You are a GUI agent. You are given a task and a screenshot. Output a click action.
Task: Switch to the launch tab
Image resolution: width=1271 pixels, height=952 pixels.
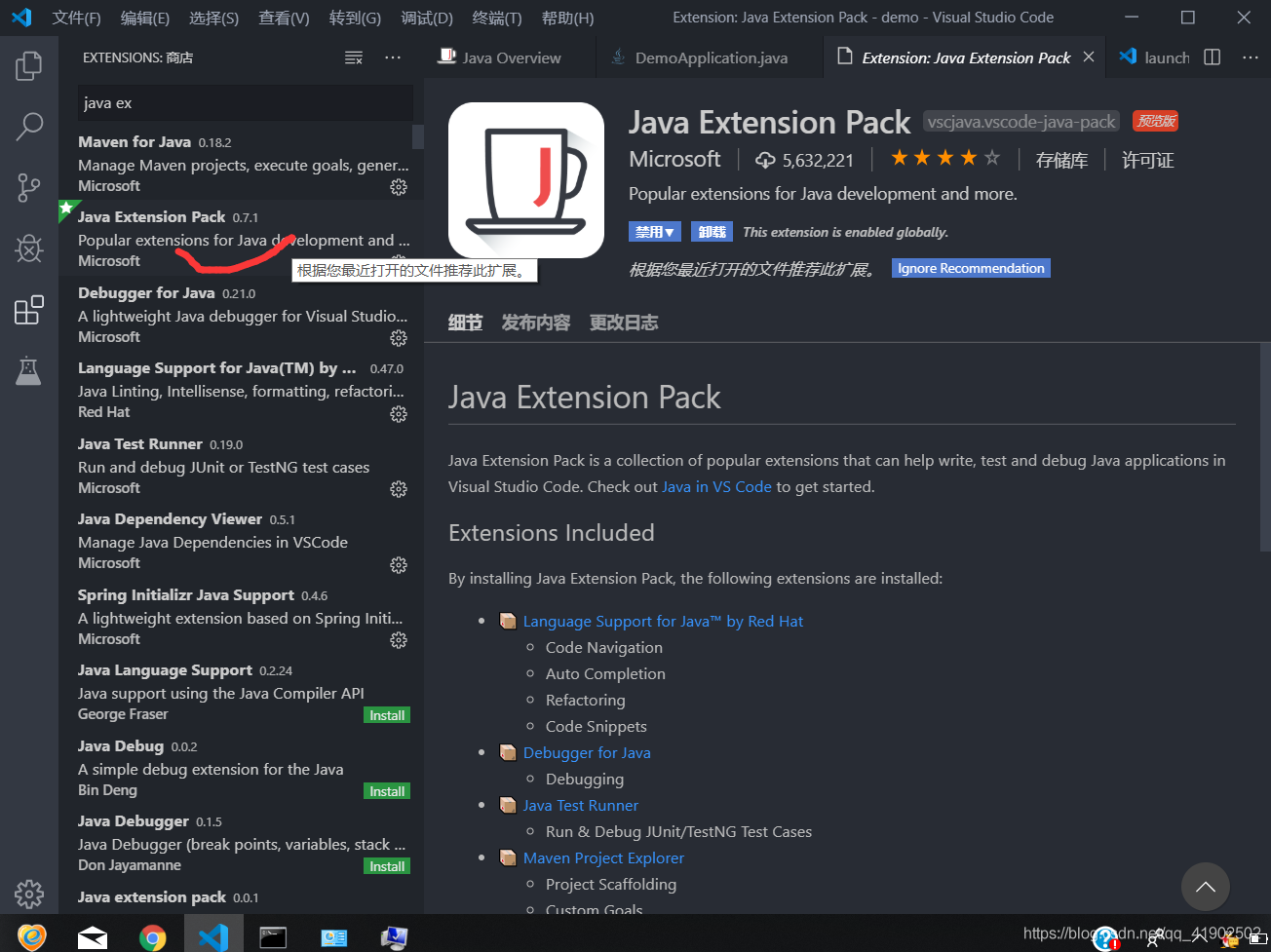(x=1153, y=57)
